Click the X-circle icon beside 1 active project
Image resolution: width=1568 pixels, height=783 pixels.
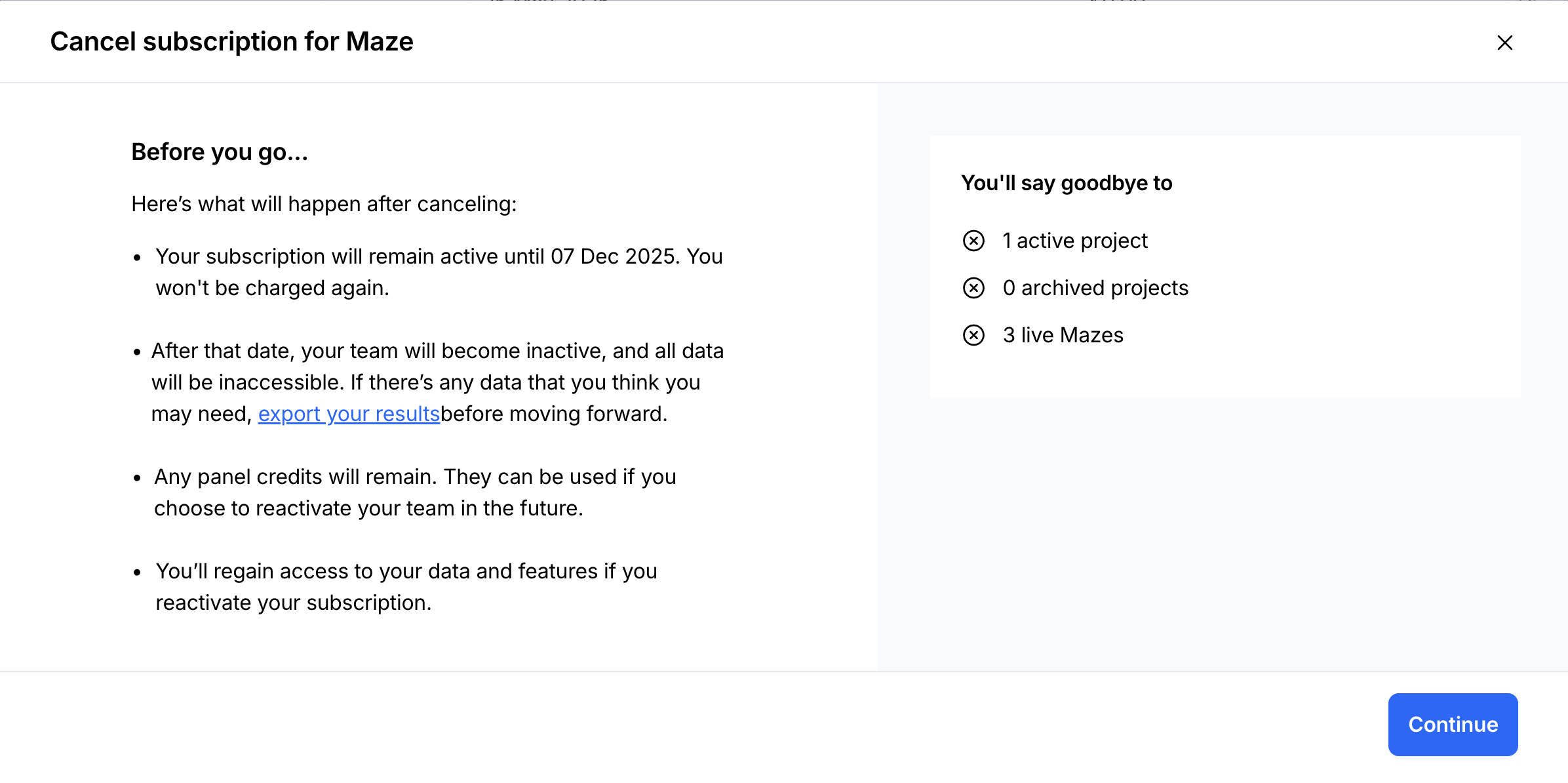coord(973,241)
